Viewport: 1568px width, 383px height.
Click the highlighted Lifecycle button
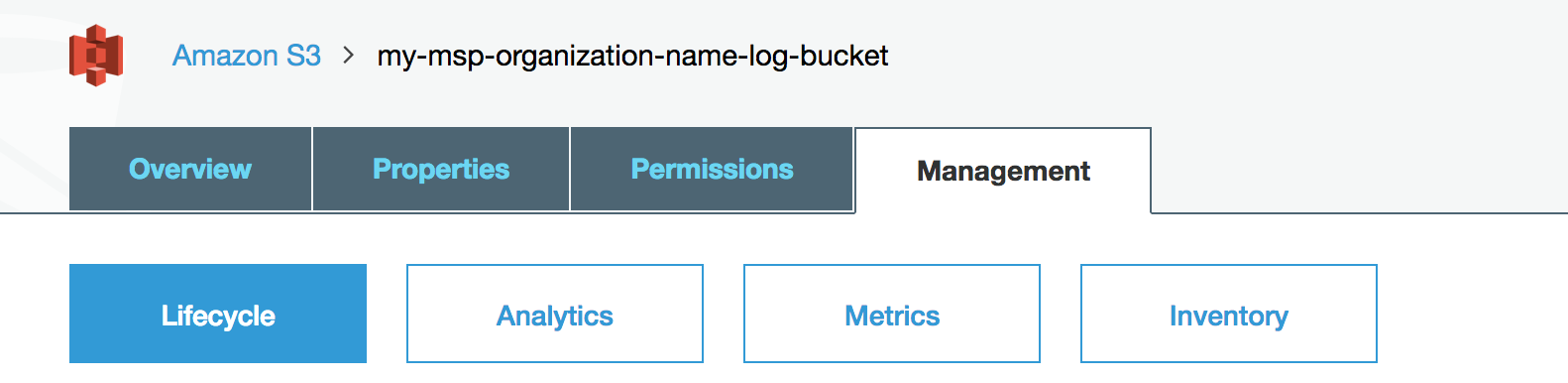click(x=218, y=314)
